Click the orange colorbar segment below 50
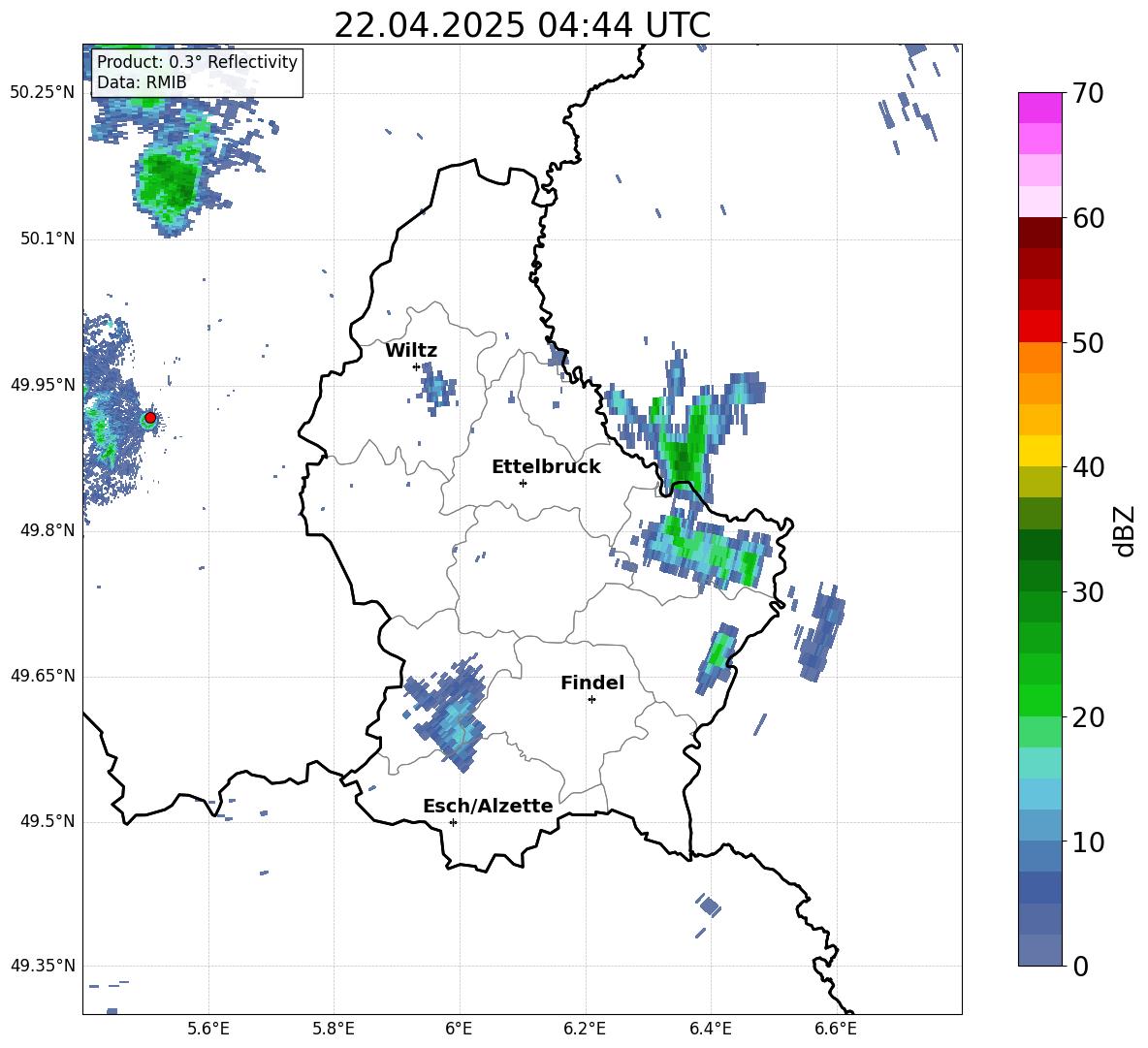 pyautogui.click(x=1039, y=358)
